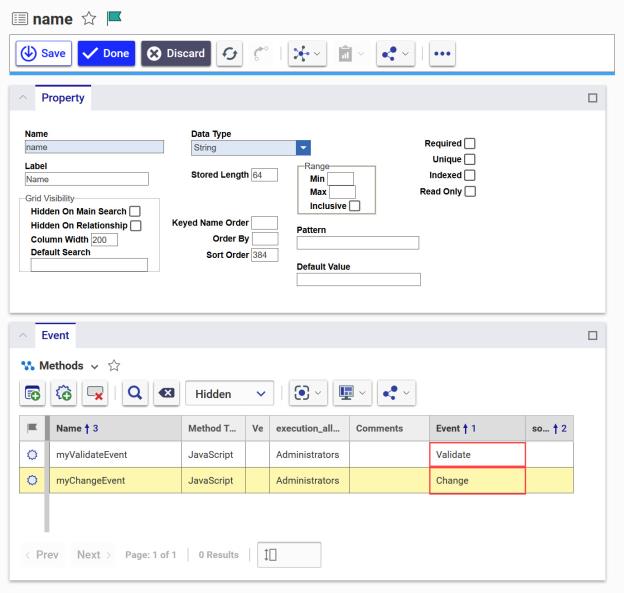Toggle the Required checkbox
Screen dimensions: 624x593
[470, 143]
